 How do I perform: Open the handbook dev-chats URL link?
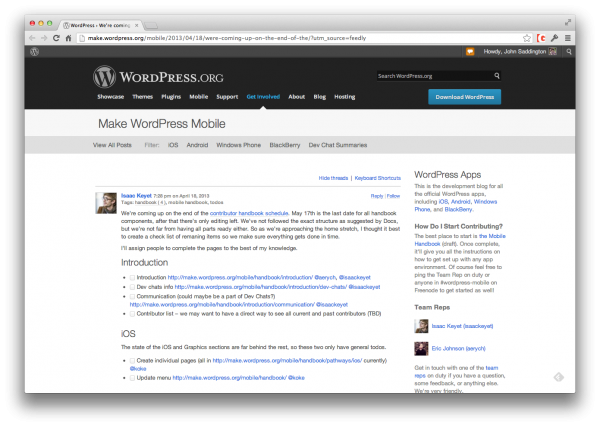261,287
